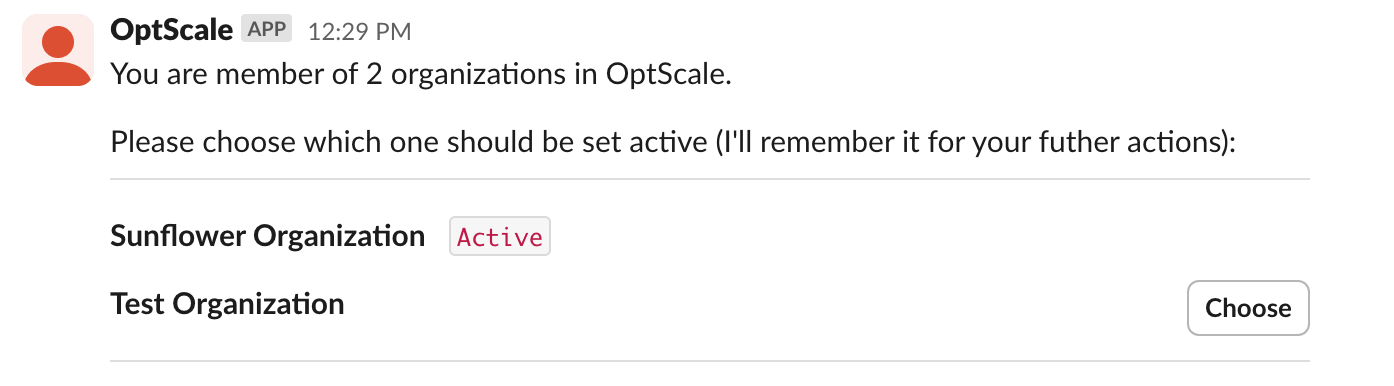Select the Test Organization label
This screenshot has width=1394, height=386.
(x=227, y=304)
